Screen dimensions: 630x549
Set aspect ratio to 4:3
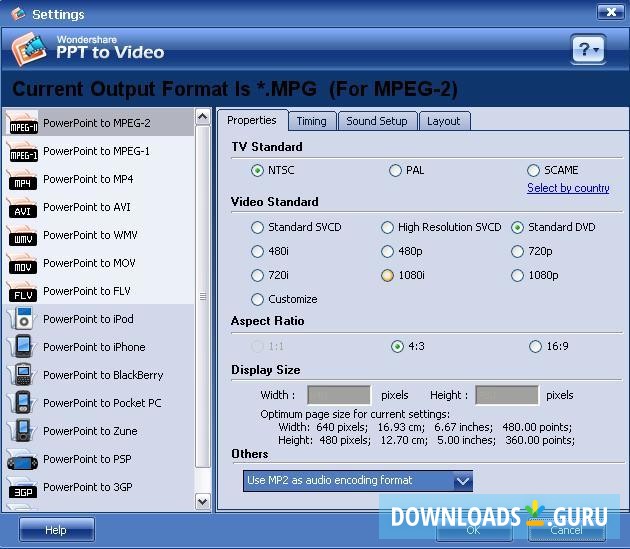pos(397,346)
